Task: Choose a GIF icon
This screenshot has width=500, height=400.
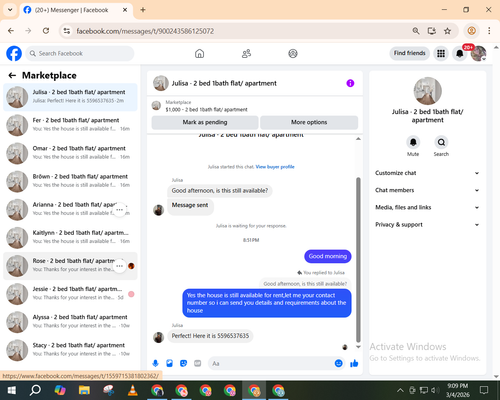Action: tap(198, 363)
